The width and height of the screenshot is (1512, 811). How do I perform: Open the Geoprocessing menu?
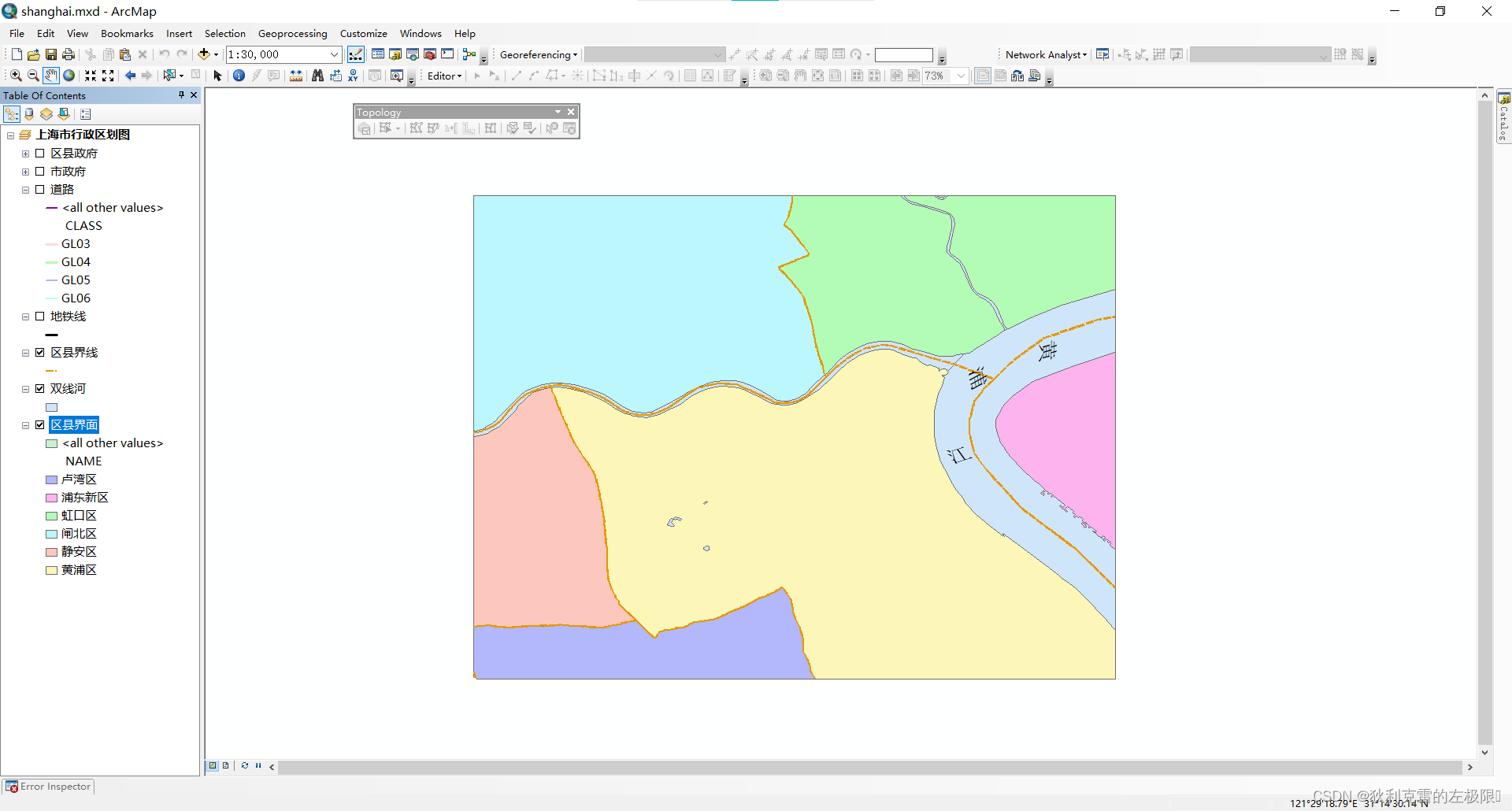pos(292,33)
